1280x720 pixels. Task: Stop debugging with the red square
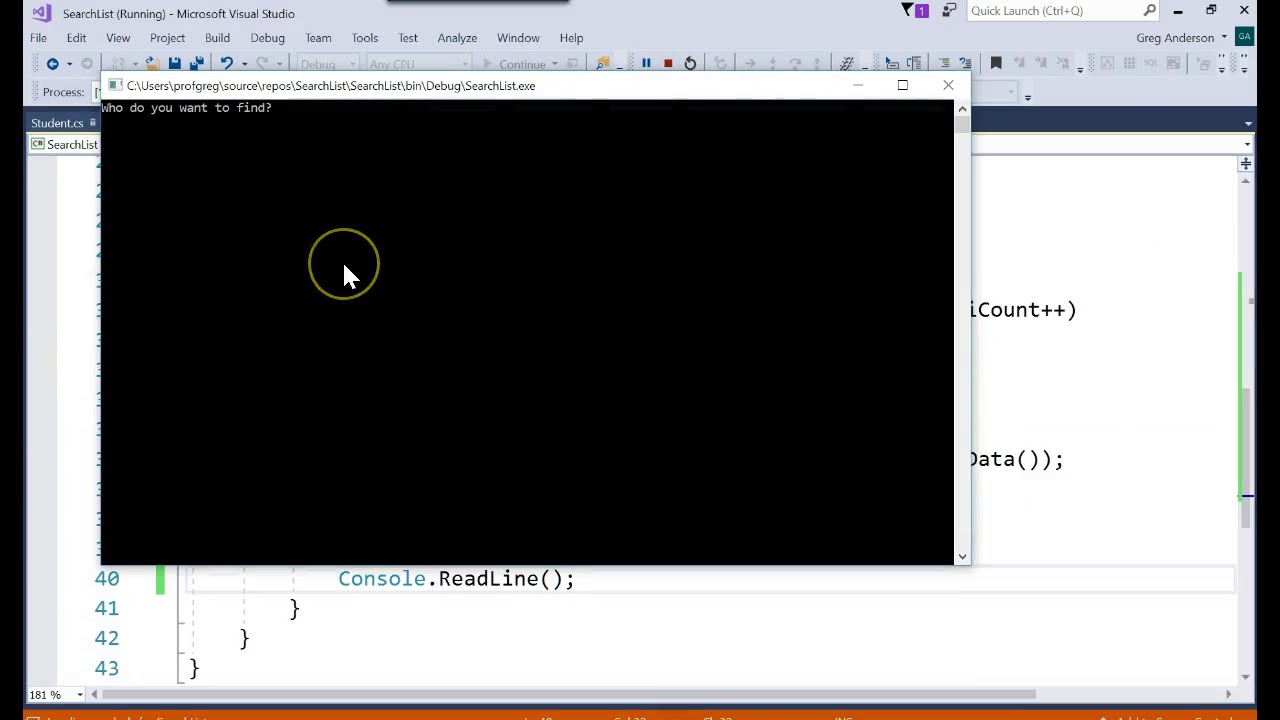[x=668, y=64]
